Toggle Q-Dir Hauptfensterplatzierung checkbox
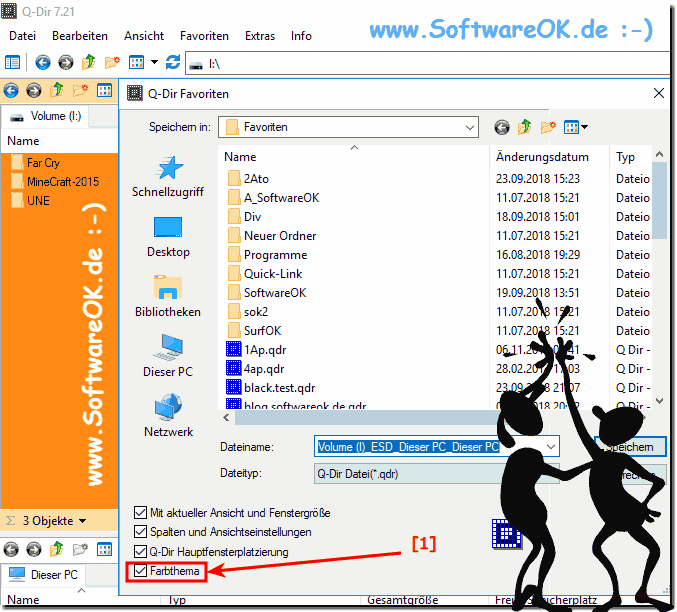The height and width of the screenshot is (612, 677). coord(140,552)
